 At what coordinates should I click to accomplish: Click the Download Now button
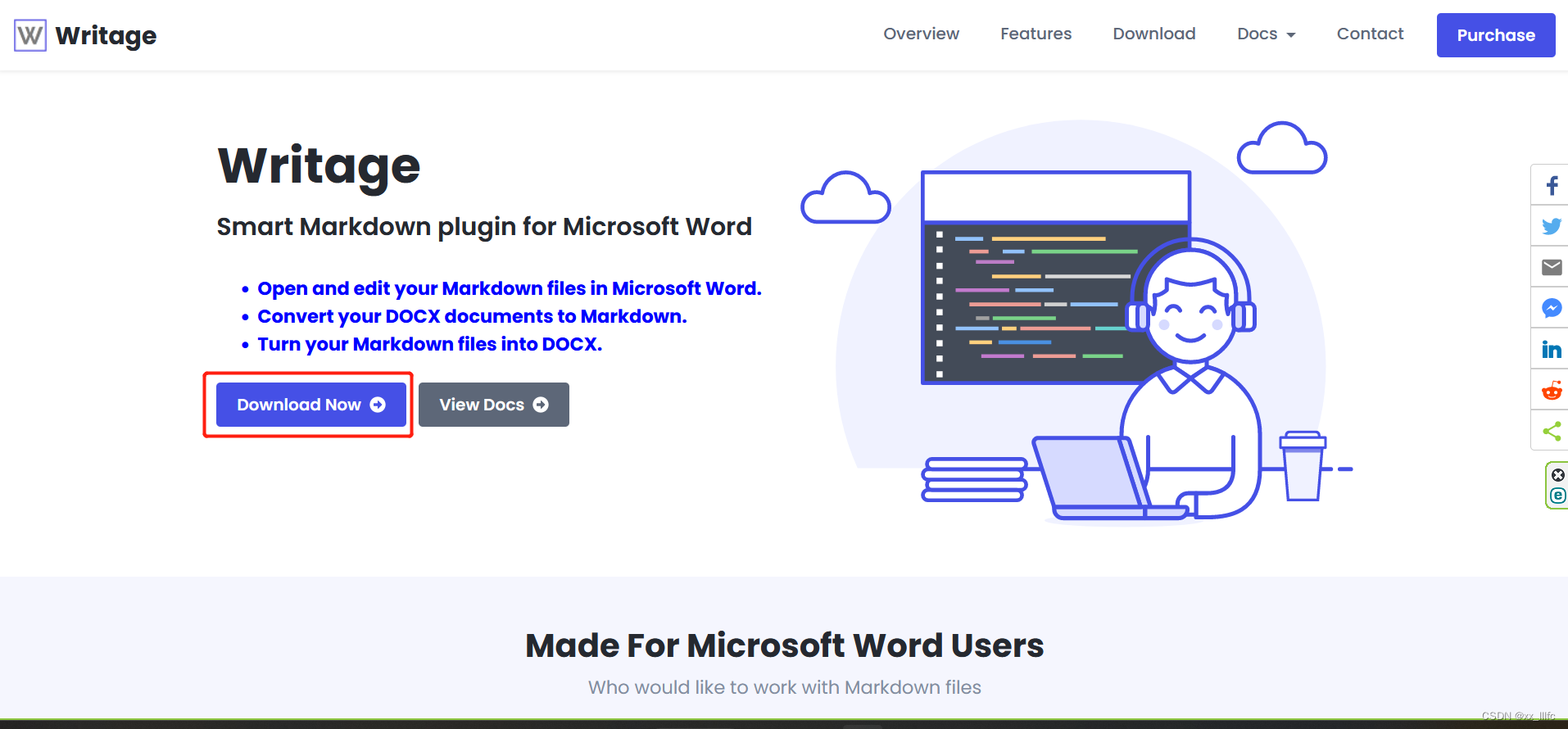311,405
